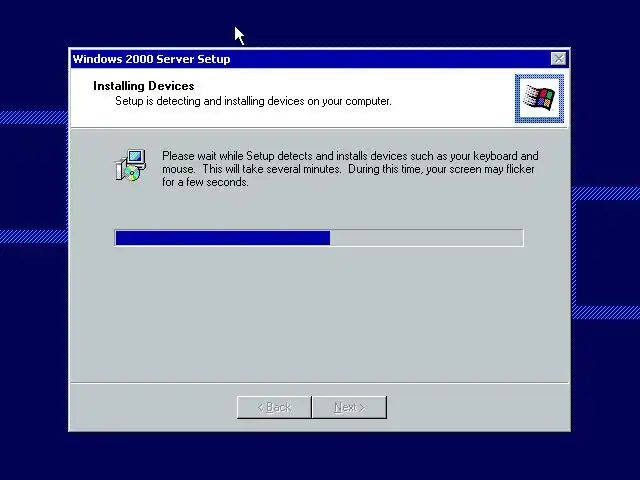Click the "Please wait while Setup detects" paragraph

click(x=350, y=169)
